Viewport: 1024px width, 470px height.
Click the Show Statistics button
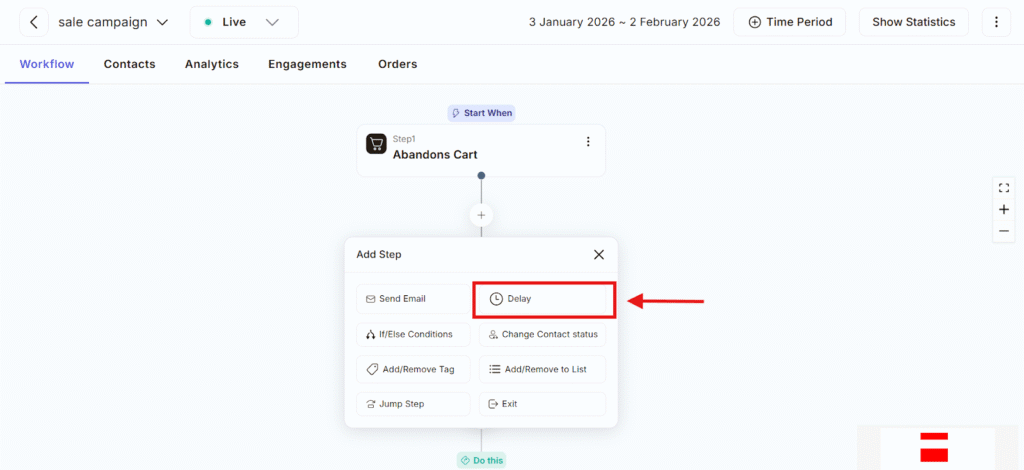pos(913,22)
